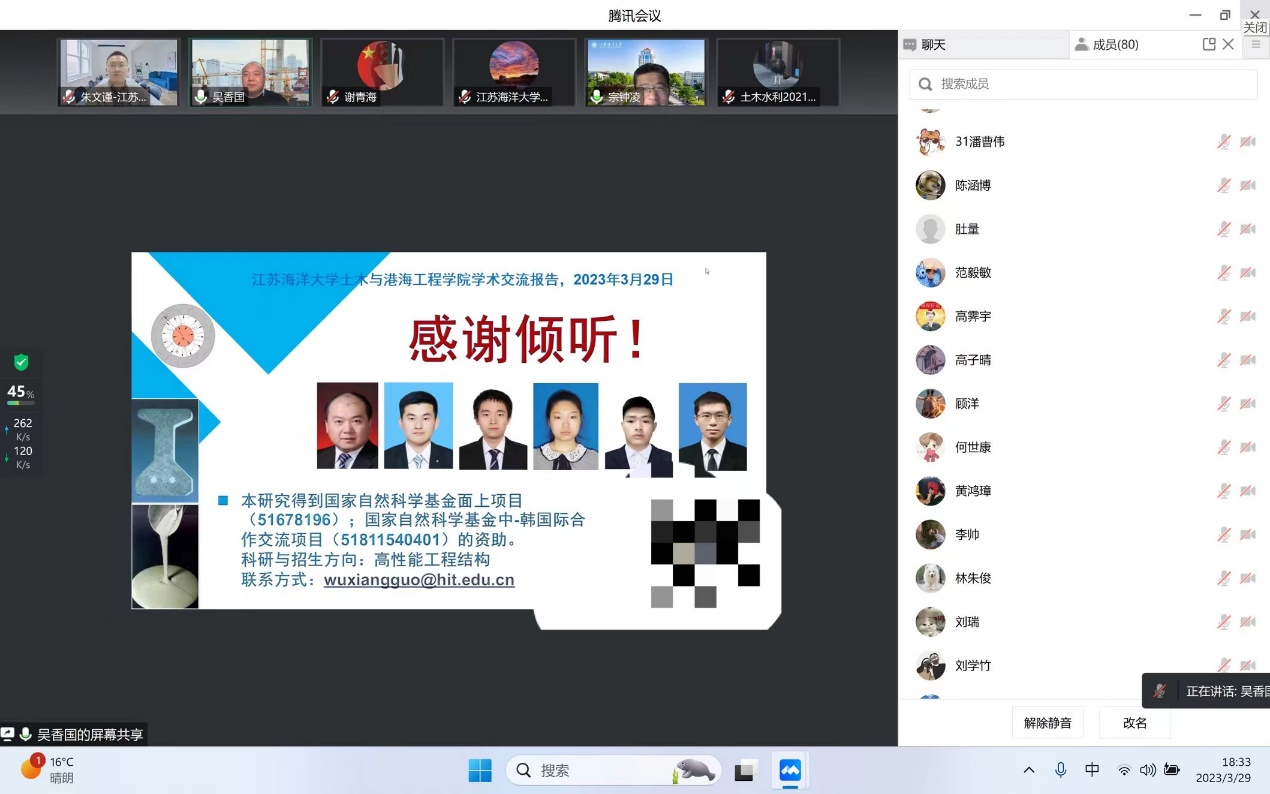Click the 45% network quality progress bar
This screenshot has height=794, width=1270.
20,403
